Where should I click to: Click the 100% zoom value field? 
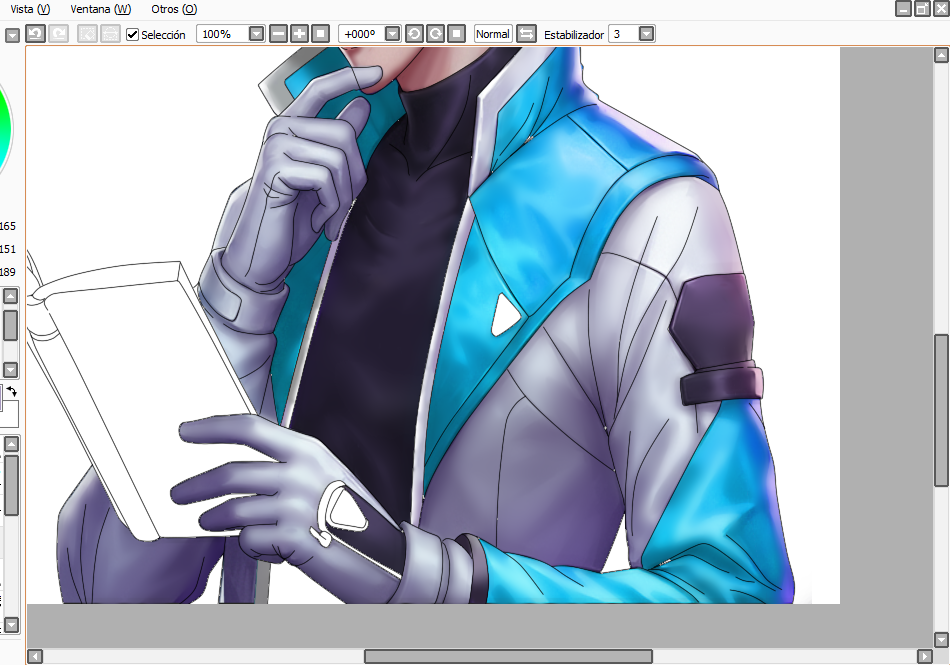(x=223, y=34)
